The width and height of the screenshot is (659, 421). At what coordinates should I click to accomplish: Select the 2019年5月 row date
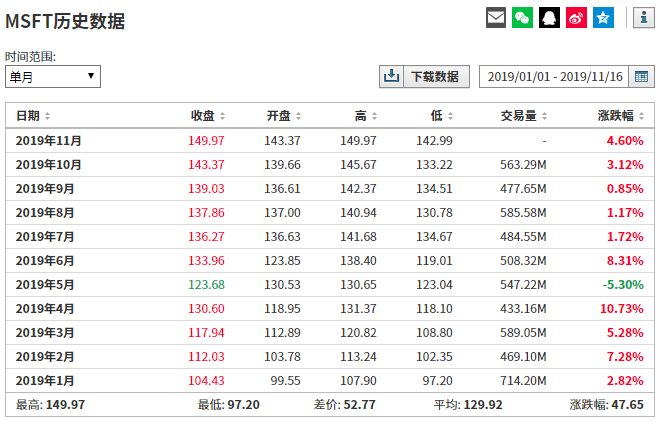point(45,284)
